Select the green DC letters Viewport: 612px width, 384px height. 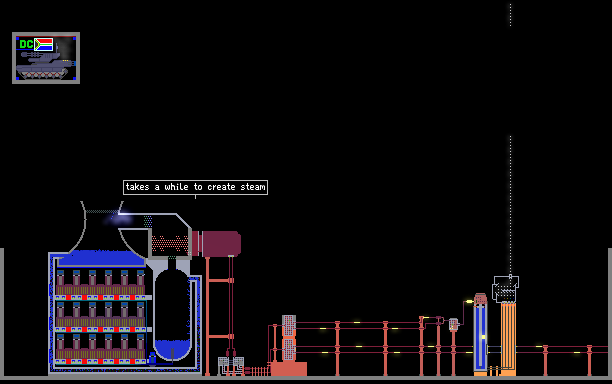point(26,44)
